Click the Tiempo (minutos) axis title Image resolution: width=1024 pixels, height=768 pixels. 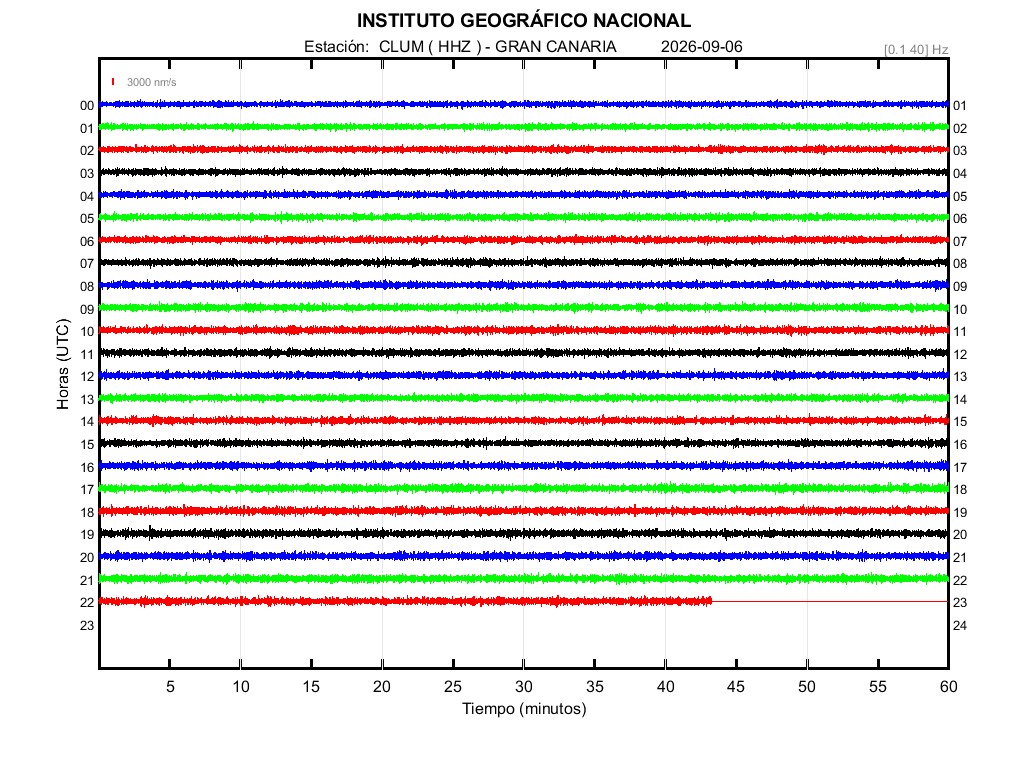coord(524,709)
